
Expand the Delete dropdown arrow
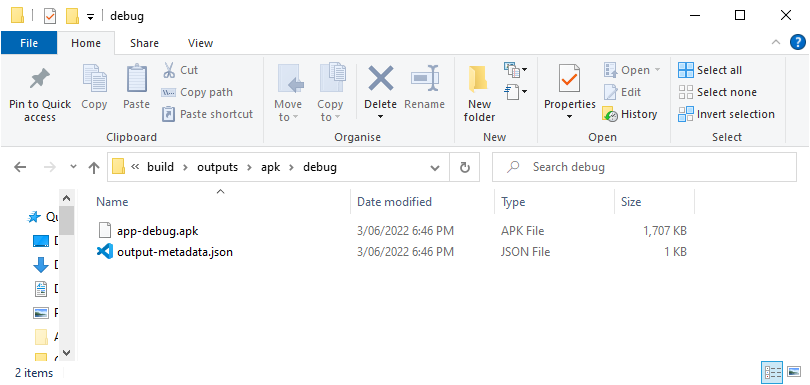[380, 117]
